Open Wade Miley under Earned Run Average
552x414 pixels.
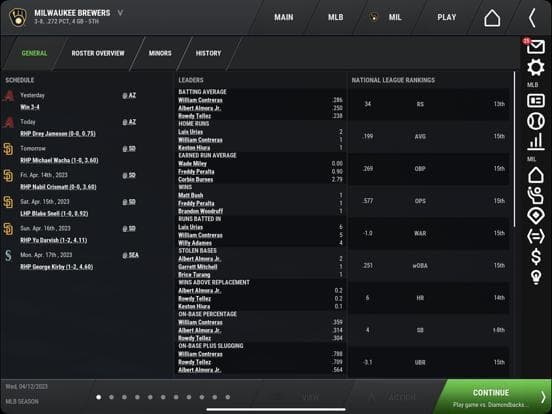tap(192, 164)
